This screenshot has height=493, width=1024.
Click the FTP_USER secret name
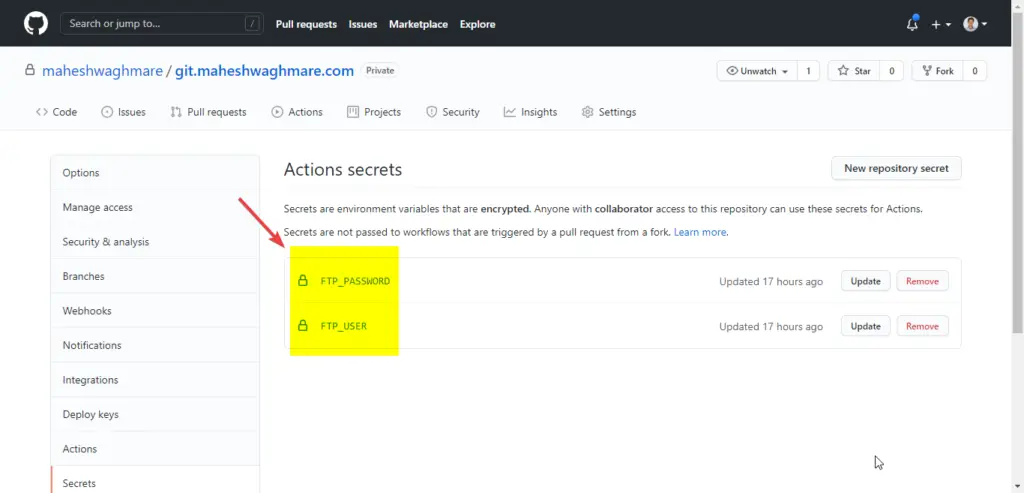344,326
